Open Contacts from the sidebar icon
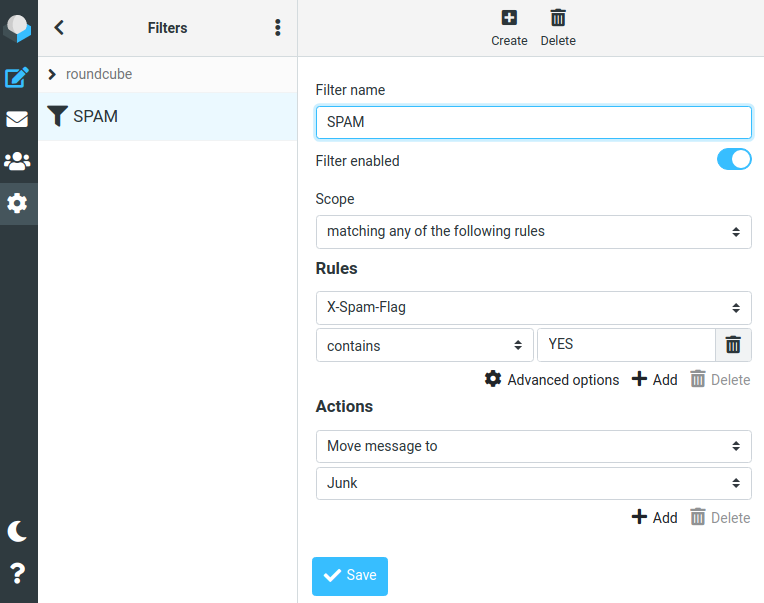The image size is (764, 603). coord(17,161)
